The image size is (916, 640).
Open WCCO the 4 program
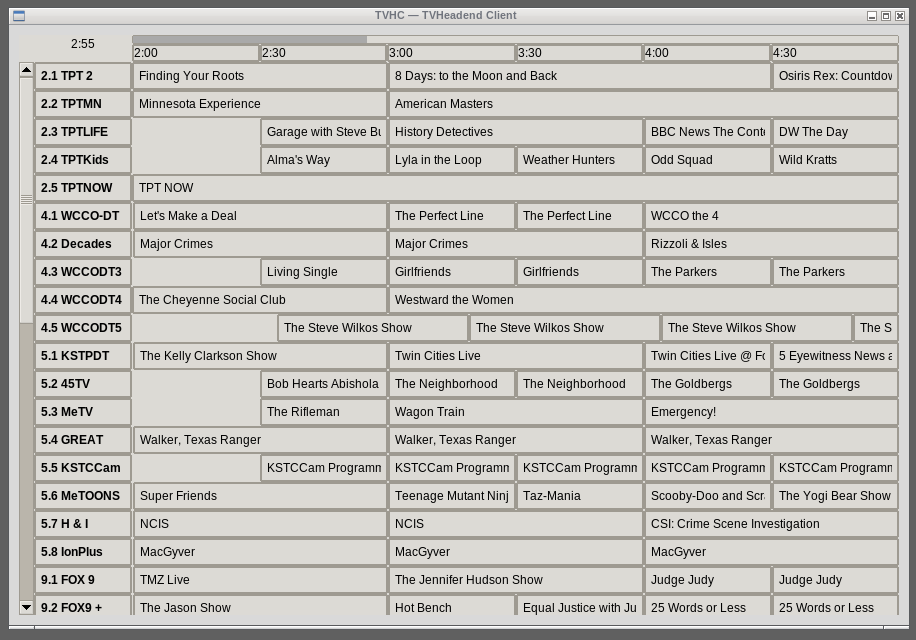click(771, 216)
